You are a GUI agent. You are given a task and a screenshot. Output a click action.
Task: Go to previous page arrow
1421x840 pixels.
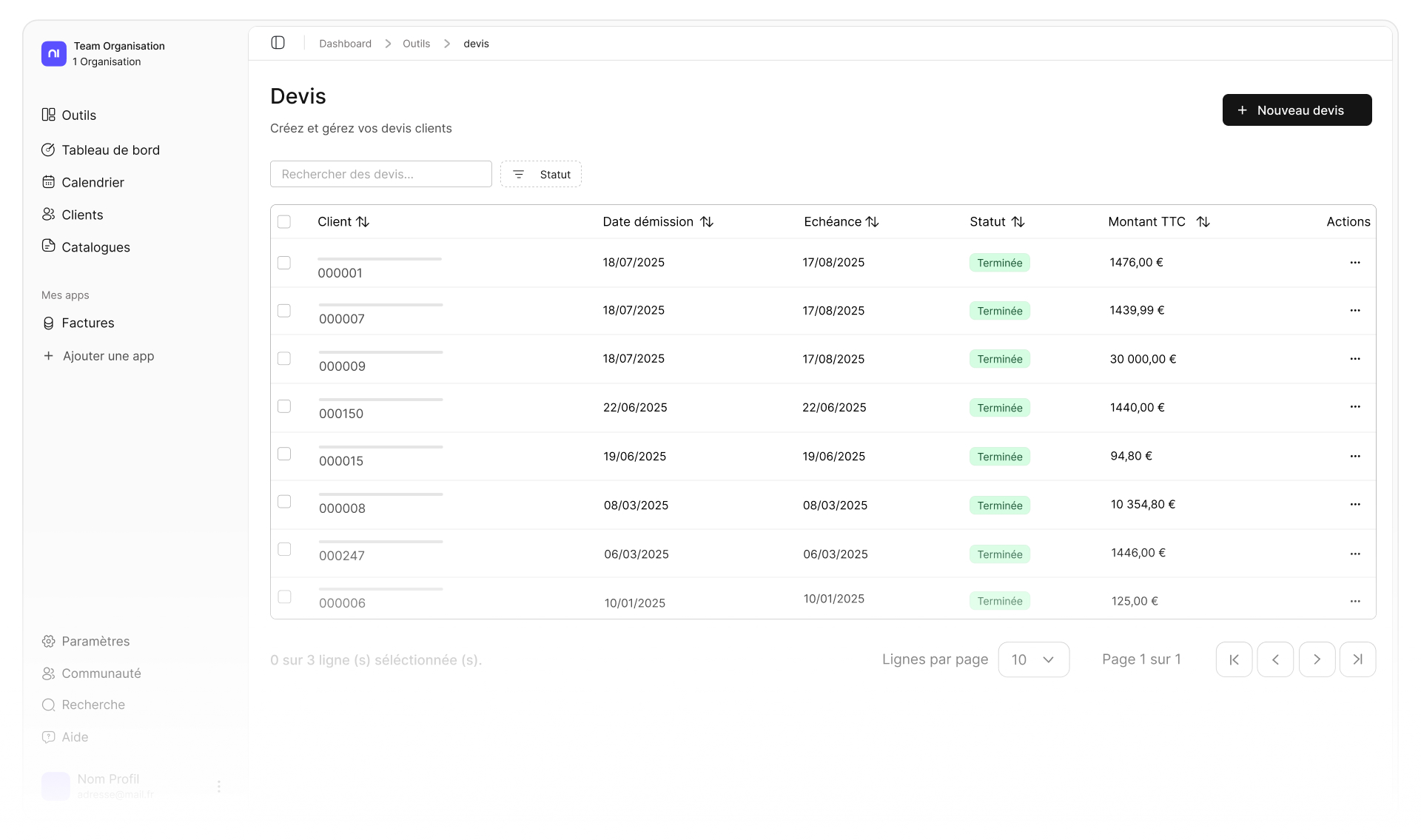point(1275,659)
